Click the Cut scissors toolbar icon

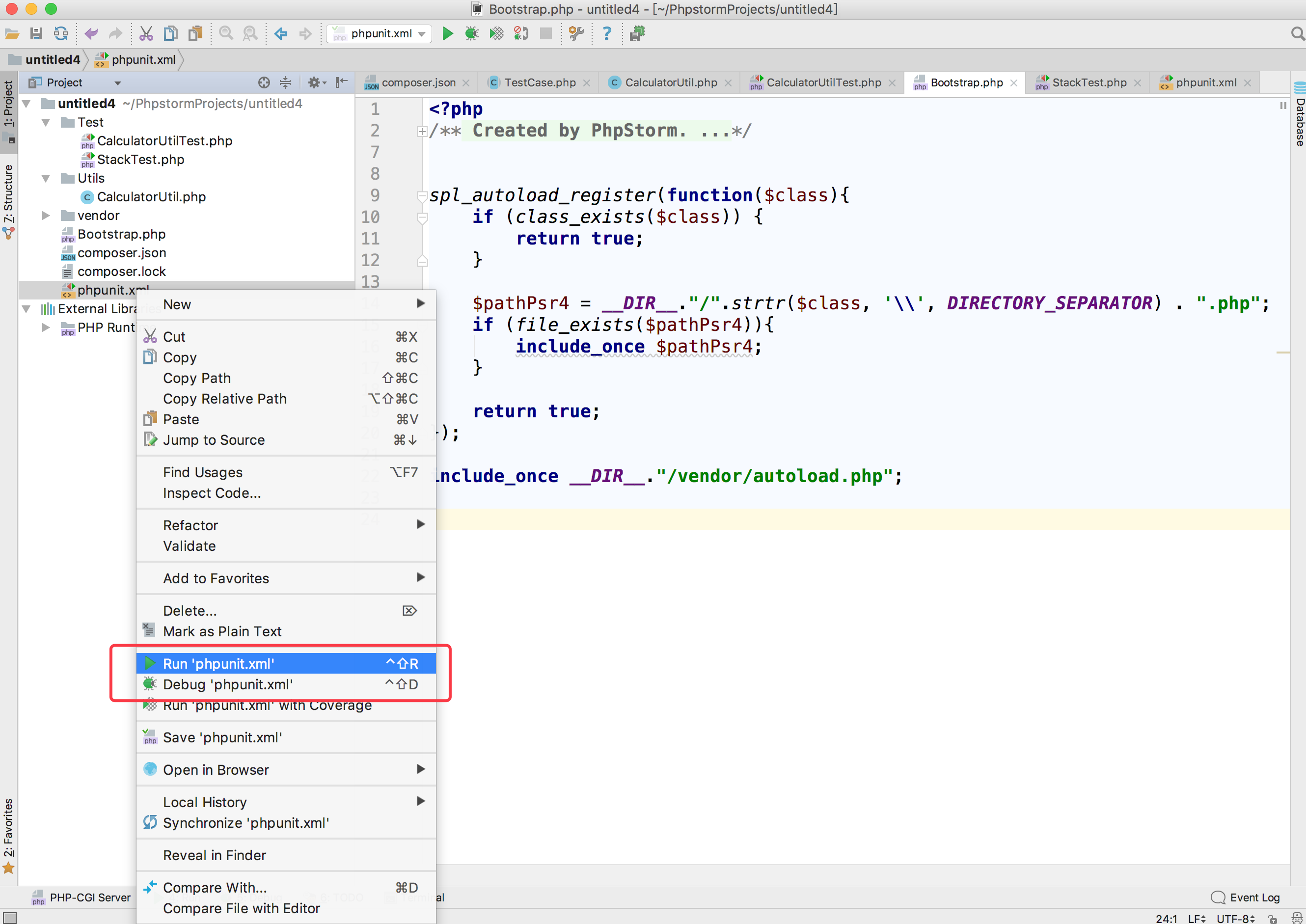point(146,34)
